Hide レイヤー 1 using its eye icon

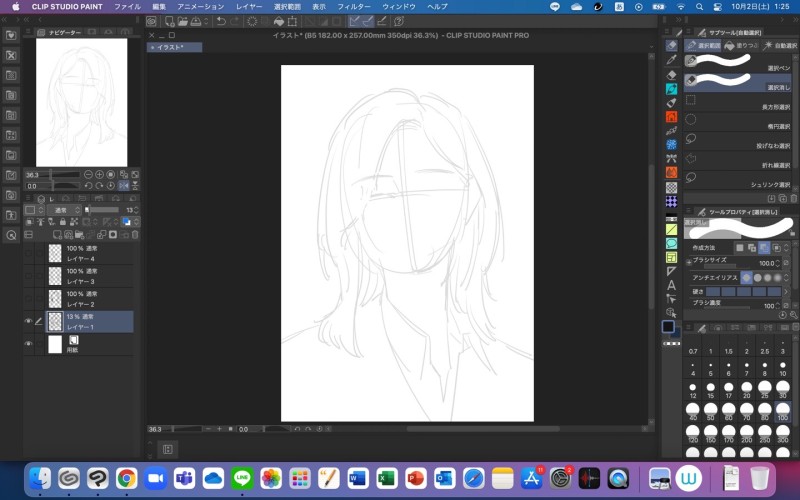28,321
